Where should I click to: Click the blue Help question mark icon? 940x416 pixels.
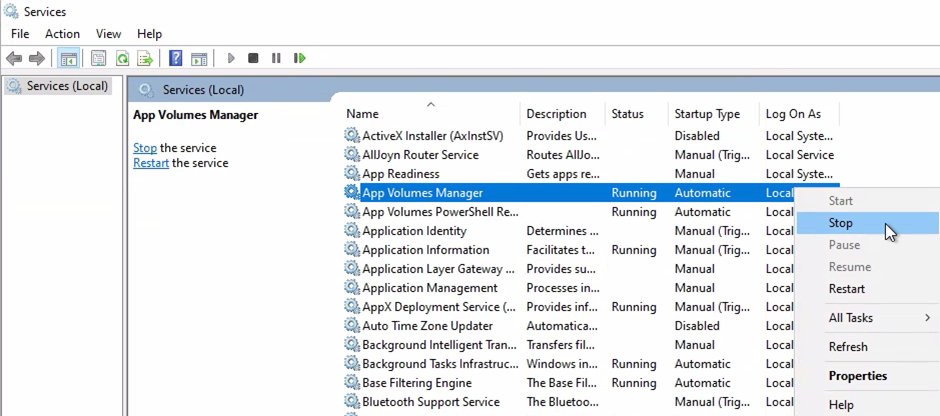(x=176, y=59)
